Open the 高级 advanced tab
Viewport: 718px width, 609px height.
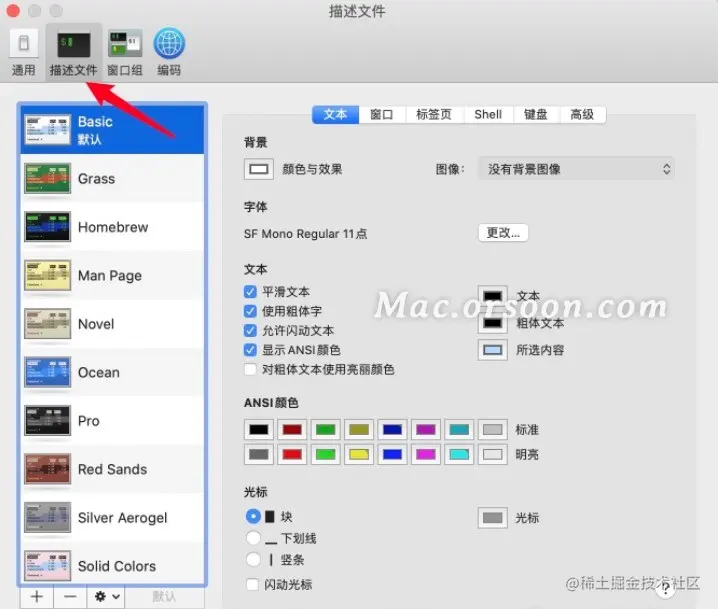[582, 114]
